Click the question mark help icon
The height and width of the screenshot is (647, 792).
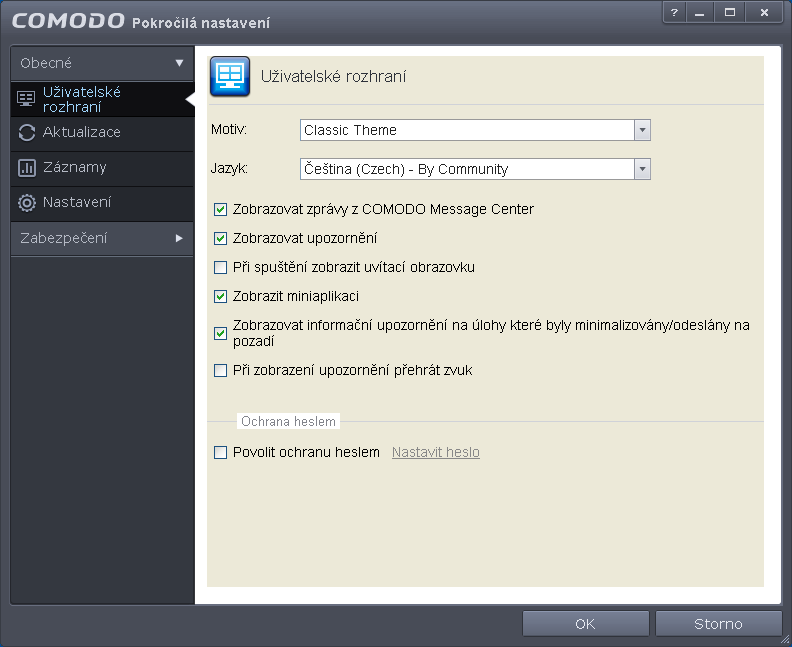674,13
